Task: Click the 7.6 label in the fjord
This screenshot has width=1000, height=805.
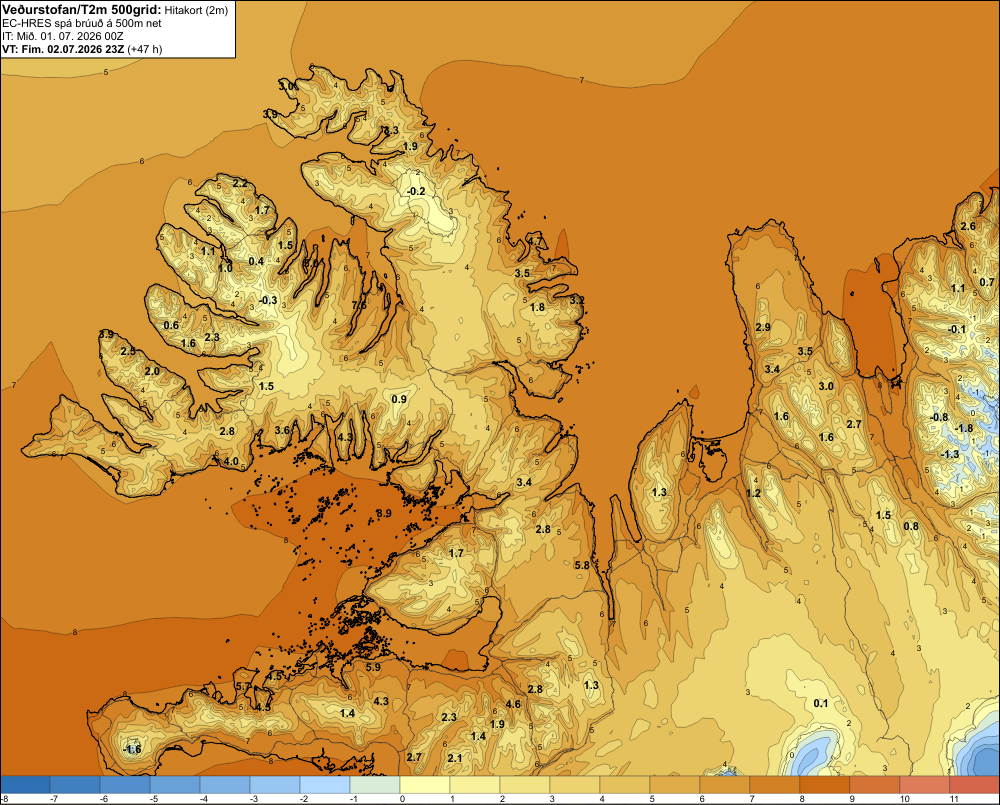Action: [360, 305]
